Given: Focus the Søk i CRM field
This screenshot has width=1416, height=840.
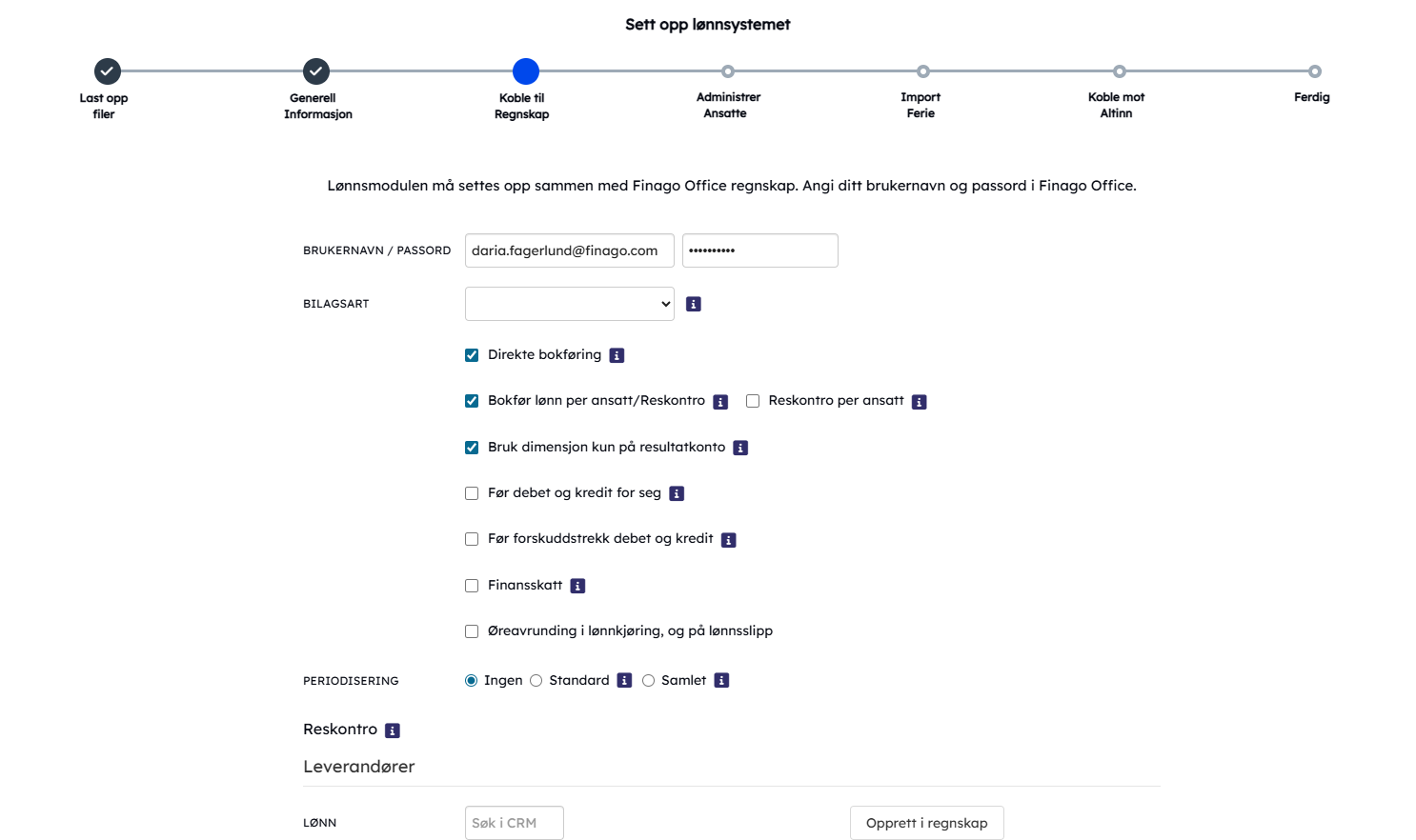Looking at the screenshot, I should tap(515, 823).
